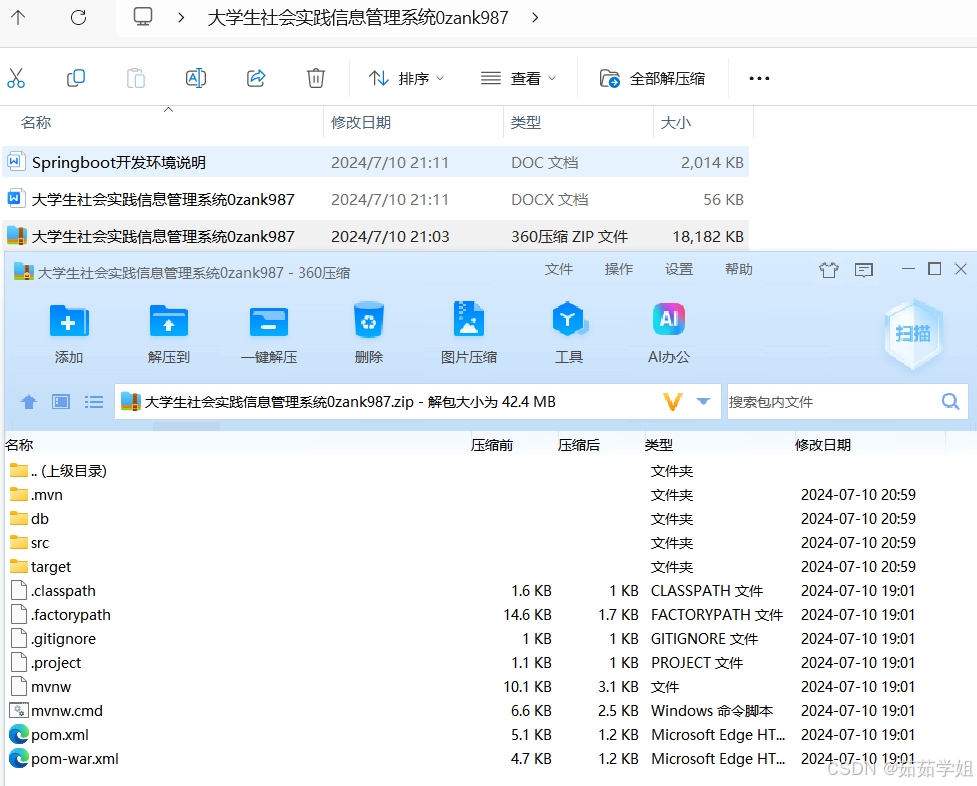Screen dimensions: 977x786
Task: Open the 操作 menu in 360压缩
Action: [619, 269]
